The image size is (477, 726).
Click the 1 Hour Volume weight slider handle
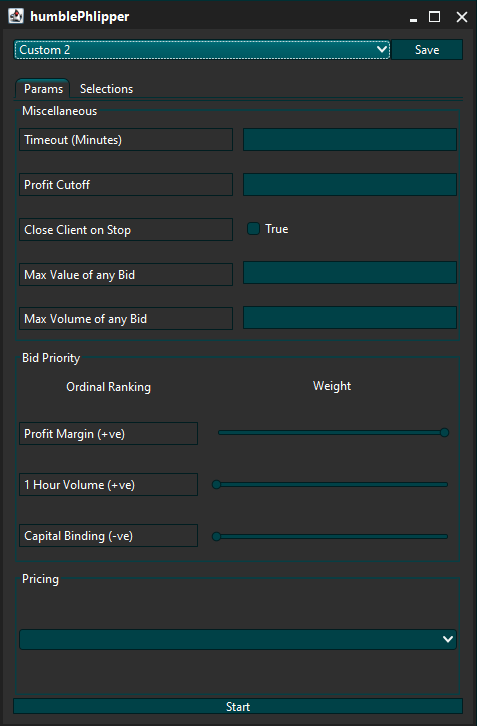(216, 485)
